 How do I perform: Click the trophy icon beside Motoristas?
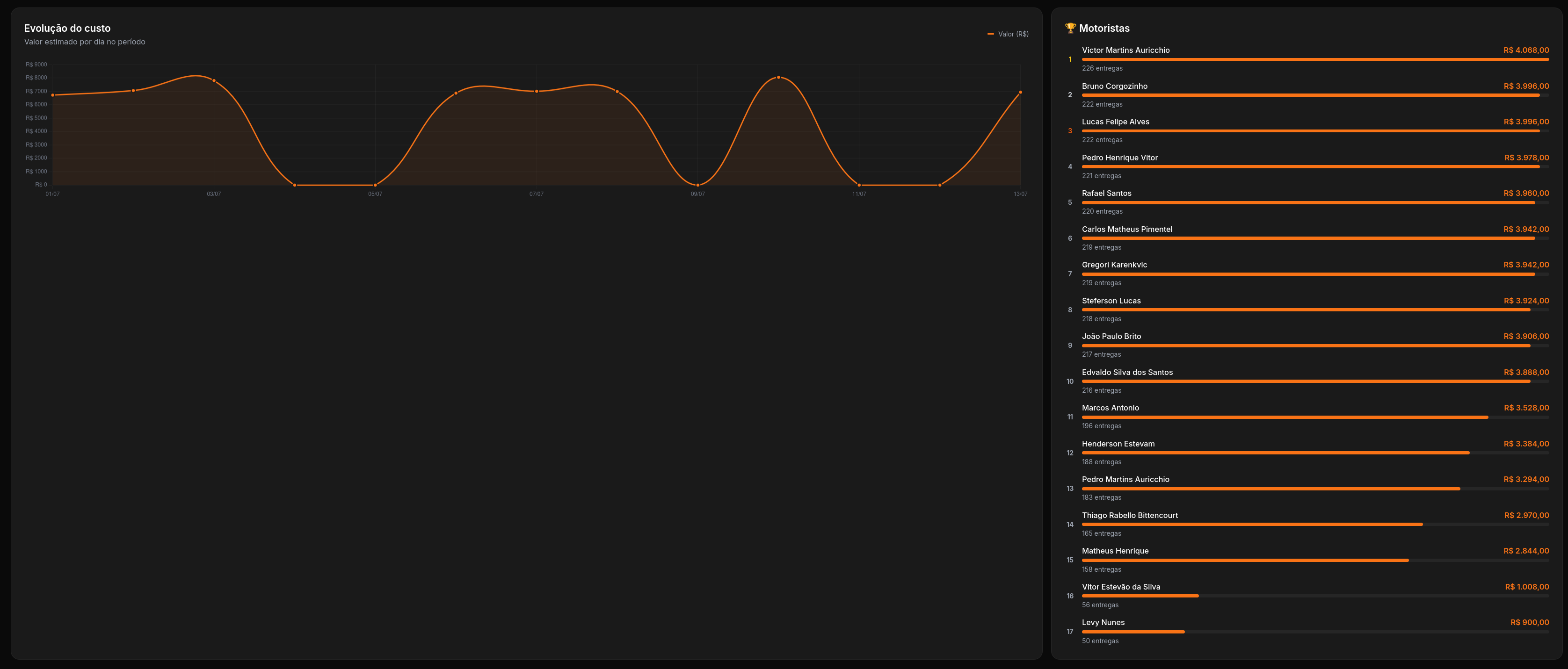1070,28
